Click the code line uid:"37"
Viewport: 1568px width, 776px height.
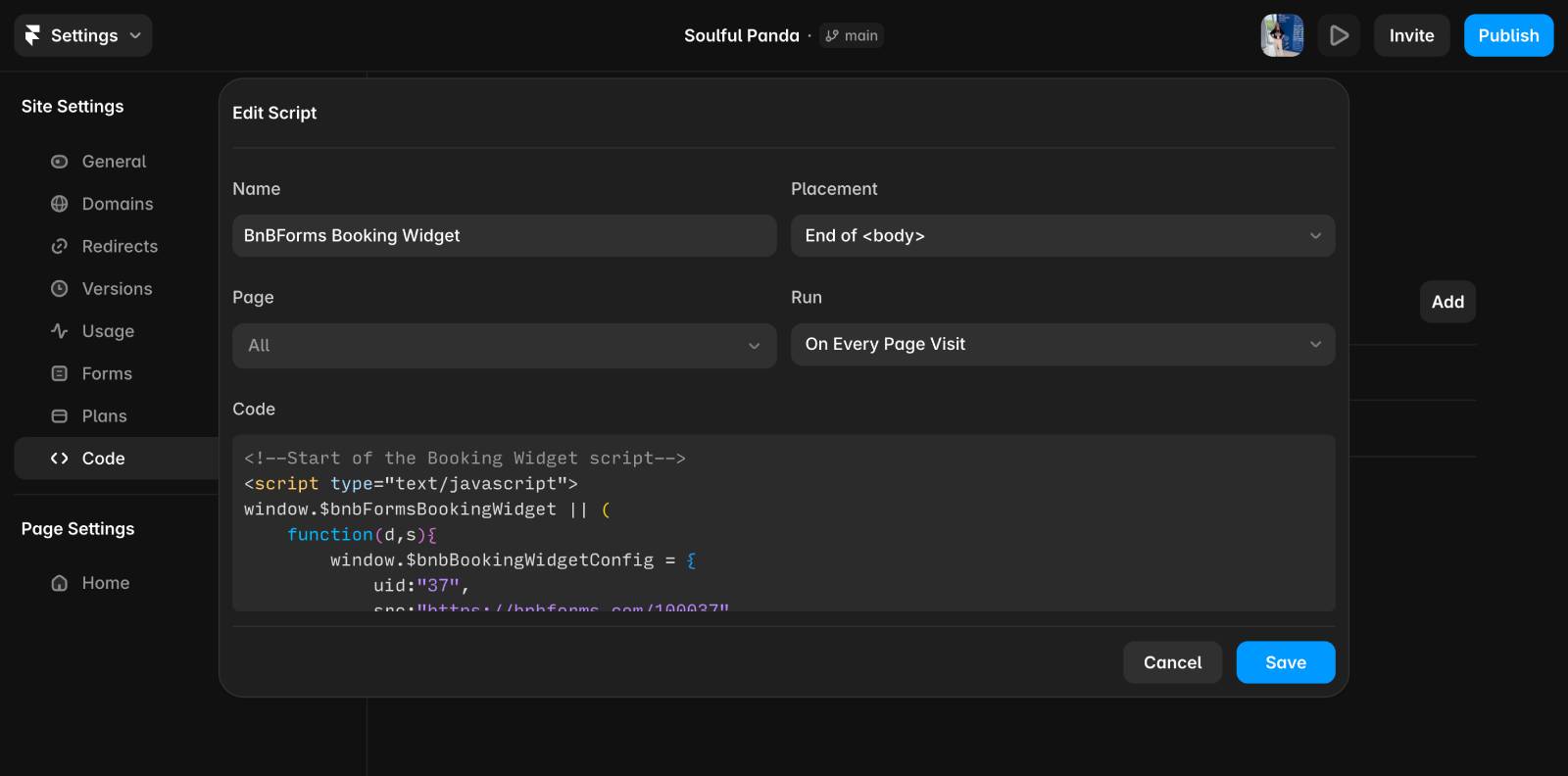coord(421,586)
